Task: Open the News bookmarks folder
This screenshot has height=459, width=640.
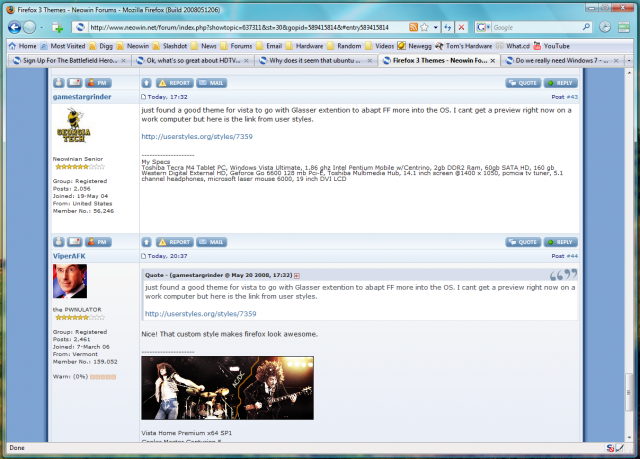Action: pyautogui.click(x=203, y=46)
